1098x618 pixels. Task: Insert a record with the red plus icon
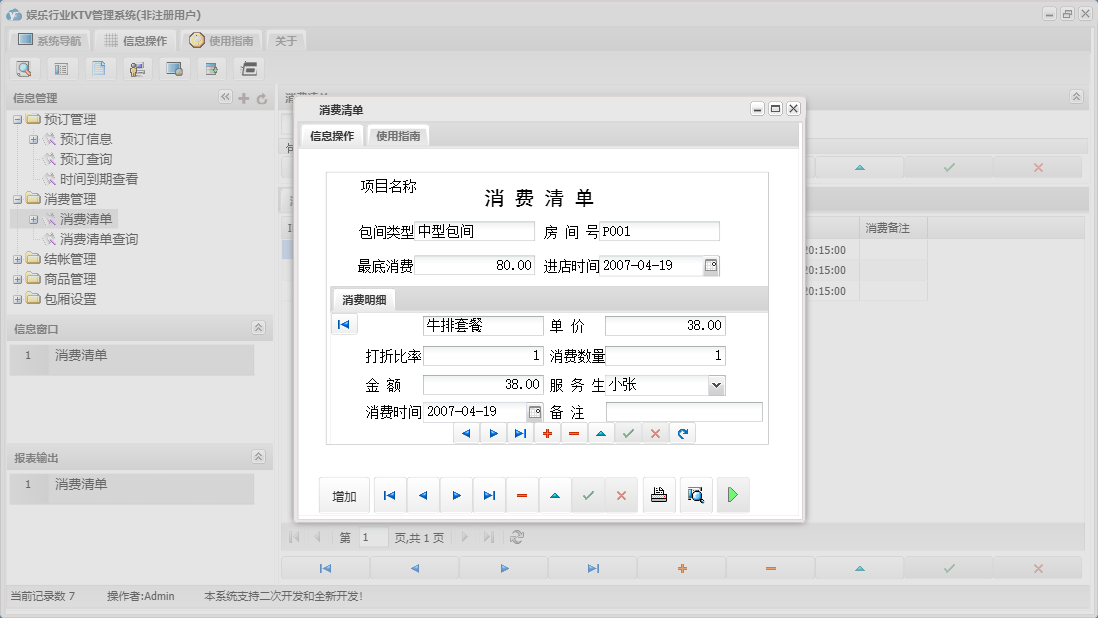[547, 433]
